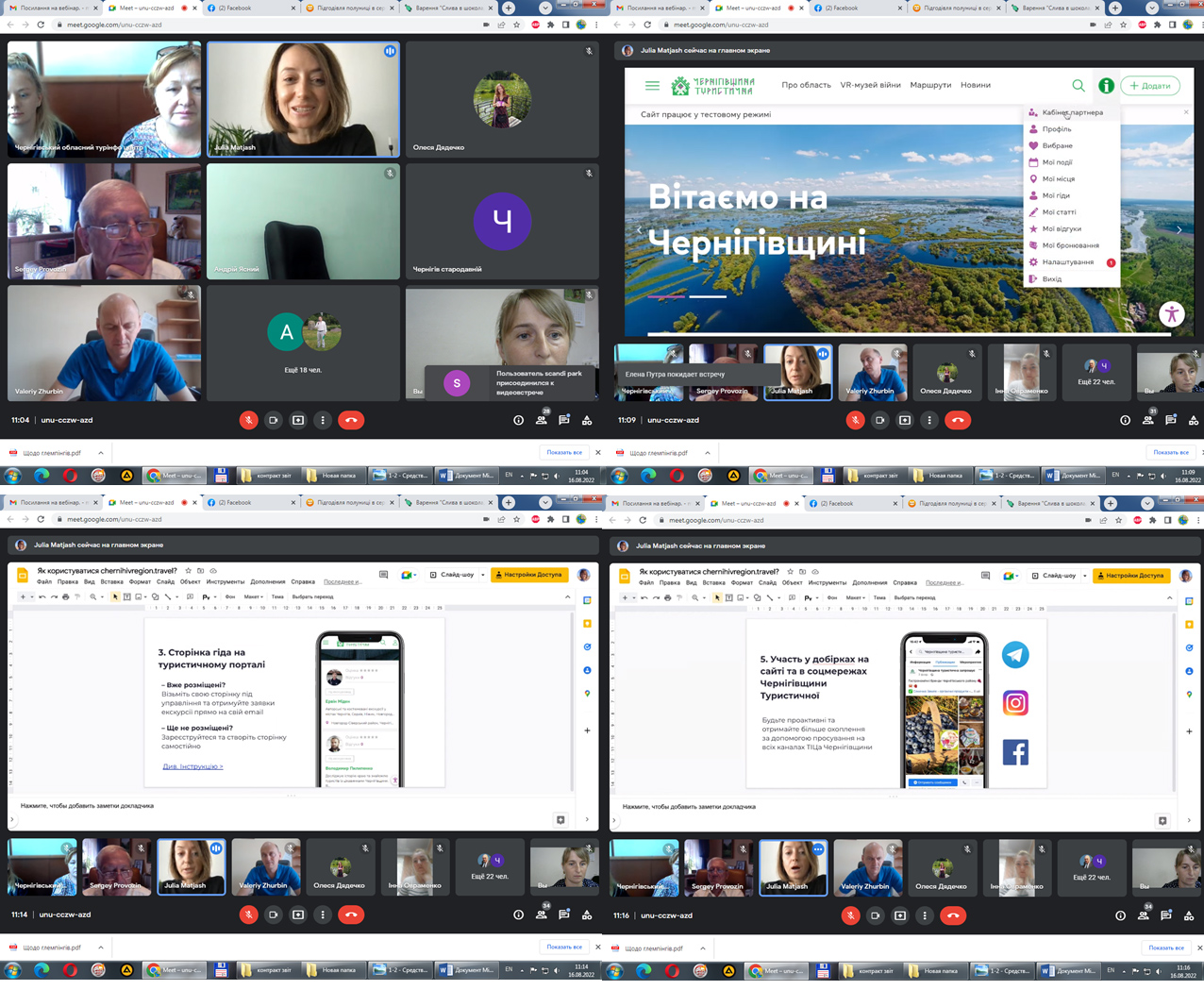Image resolution: width=1204 pixels, height=990 pixels.
Task: Click the Facebook logo on slide 5
Action: 1015,752
